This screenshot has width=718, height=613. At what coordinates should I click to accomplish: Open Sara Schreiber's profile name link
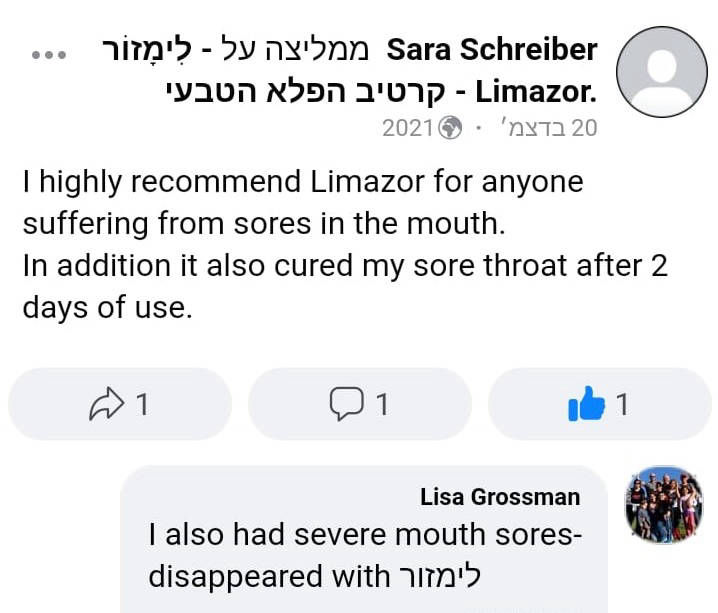(491, 49)
